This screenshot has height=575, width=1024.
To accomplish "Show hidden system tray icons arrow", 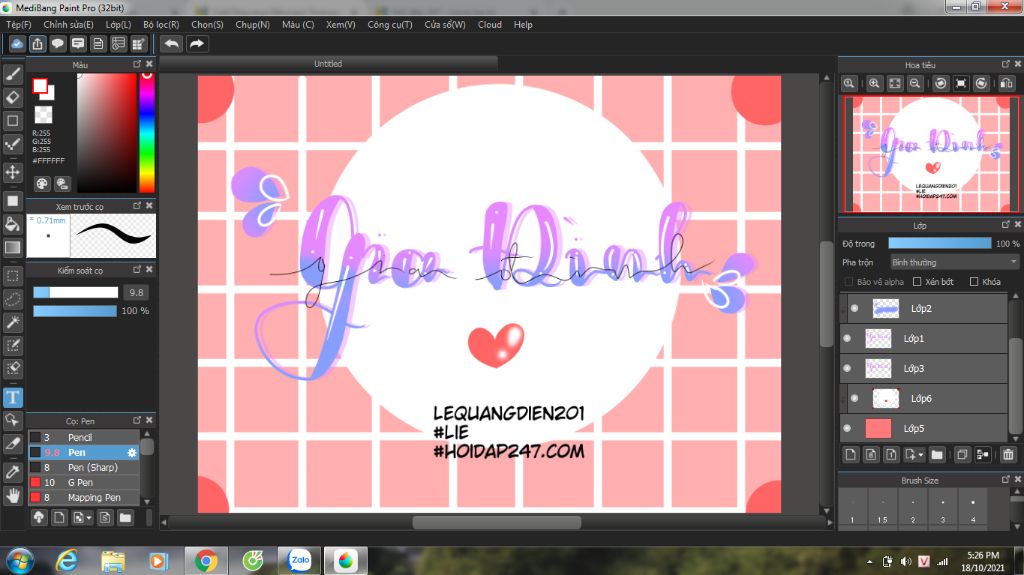I will pos(869,561).
